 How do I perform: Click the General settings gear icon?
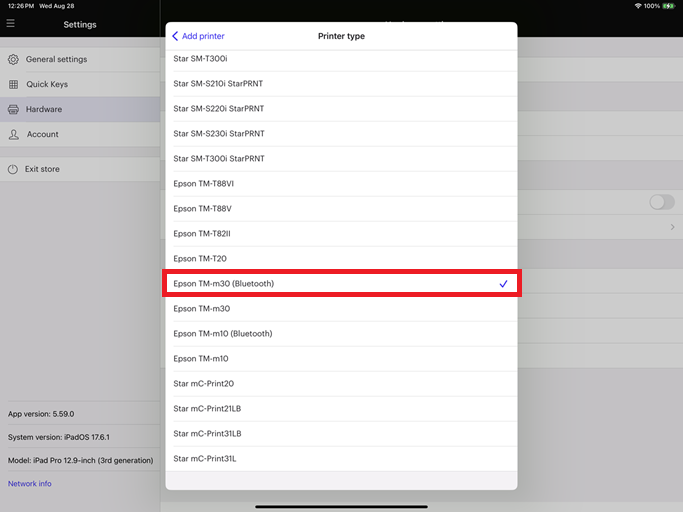pos(14,59)
